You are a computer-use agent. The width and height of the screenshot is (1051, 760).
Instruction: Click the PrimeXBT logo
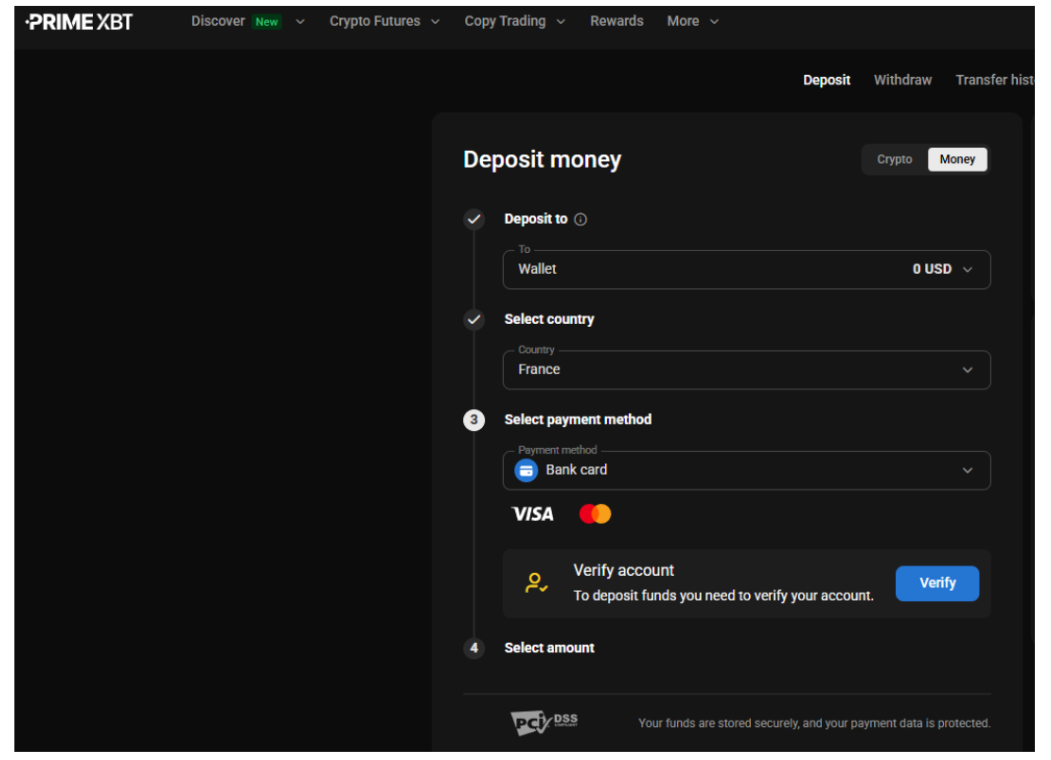pyautogui.click(x=79, y=22)
